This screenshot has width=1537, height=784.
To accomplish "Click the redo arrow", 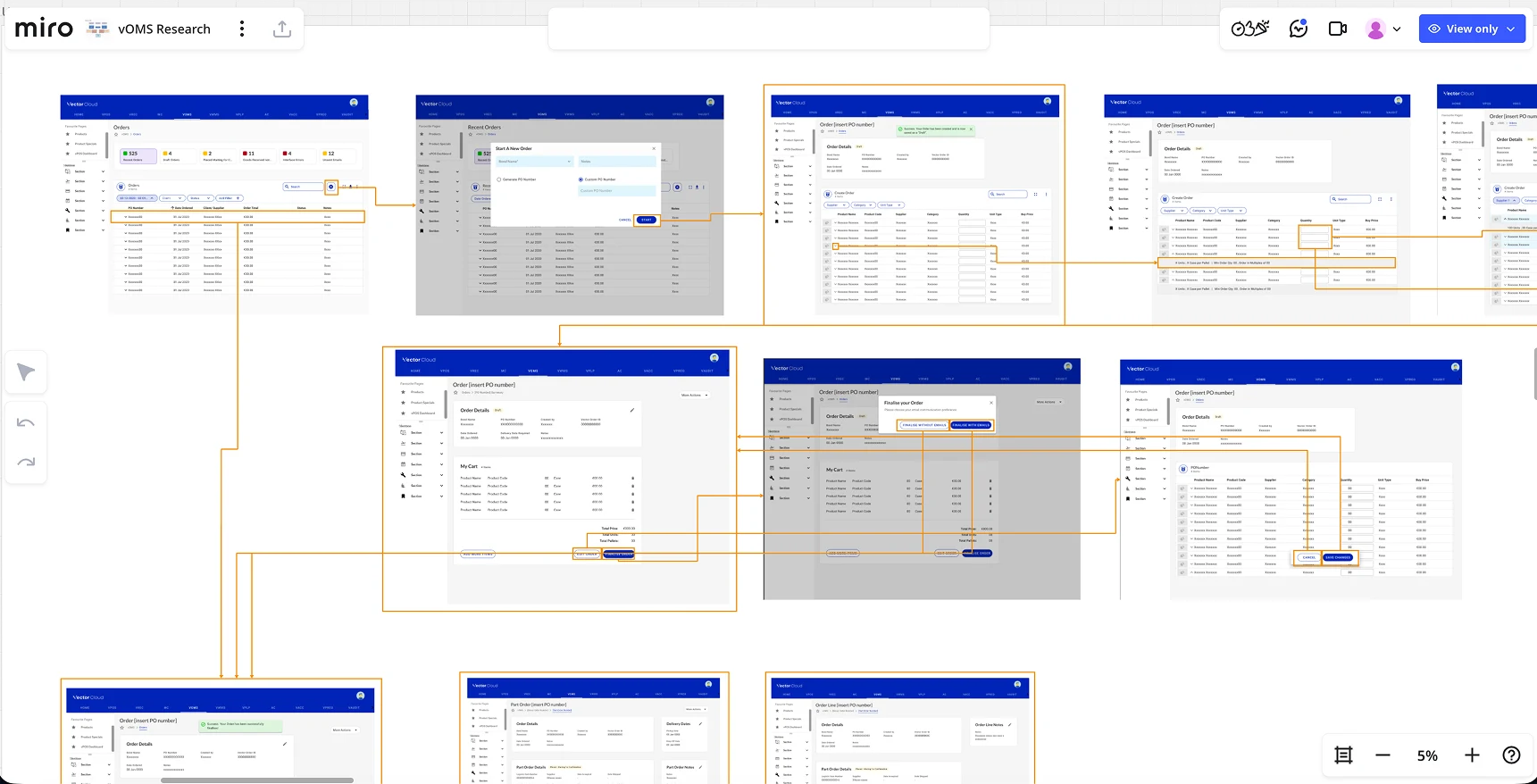I will click(26, 462).
